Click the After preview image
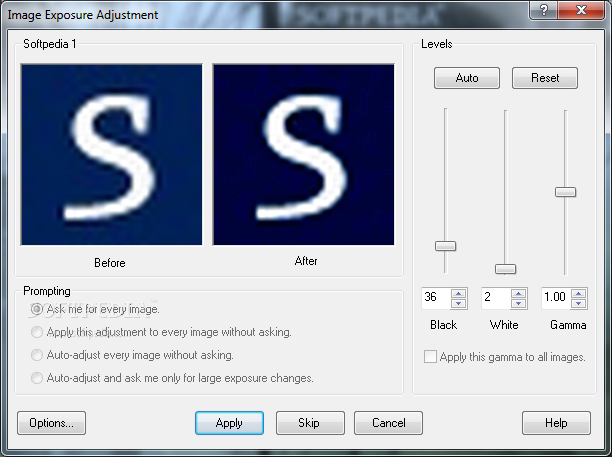612x457 pixels. tap(303, 155)
